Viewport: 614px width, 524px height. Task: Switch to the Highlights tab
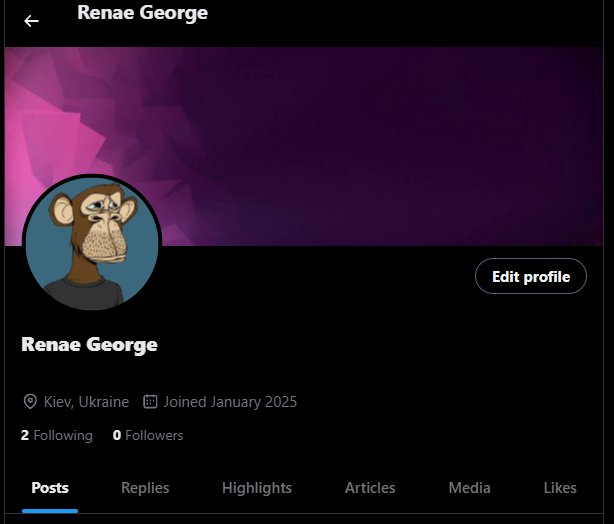click(x=257, y=488)
